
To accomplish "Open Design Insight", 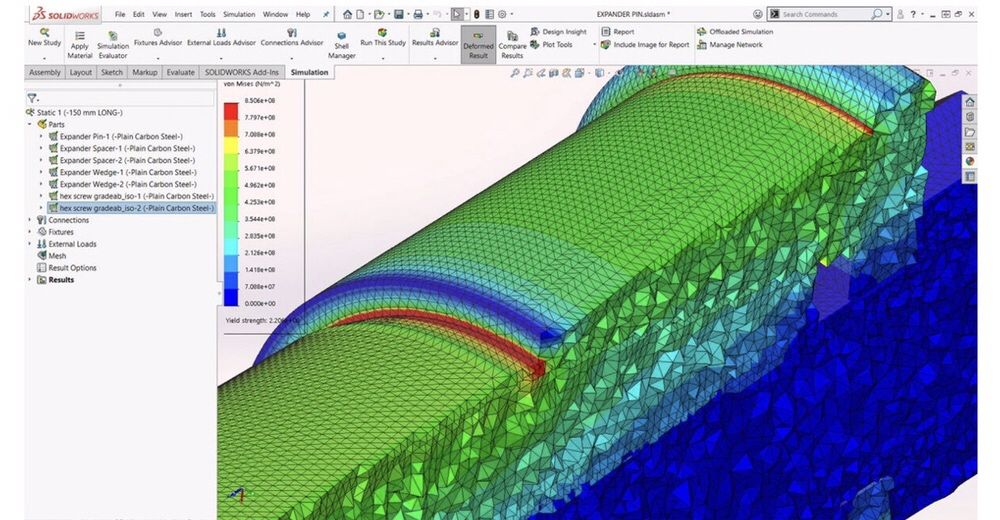I will [x=558, y=31].
